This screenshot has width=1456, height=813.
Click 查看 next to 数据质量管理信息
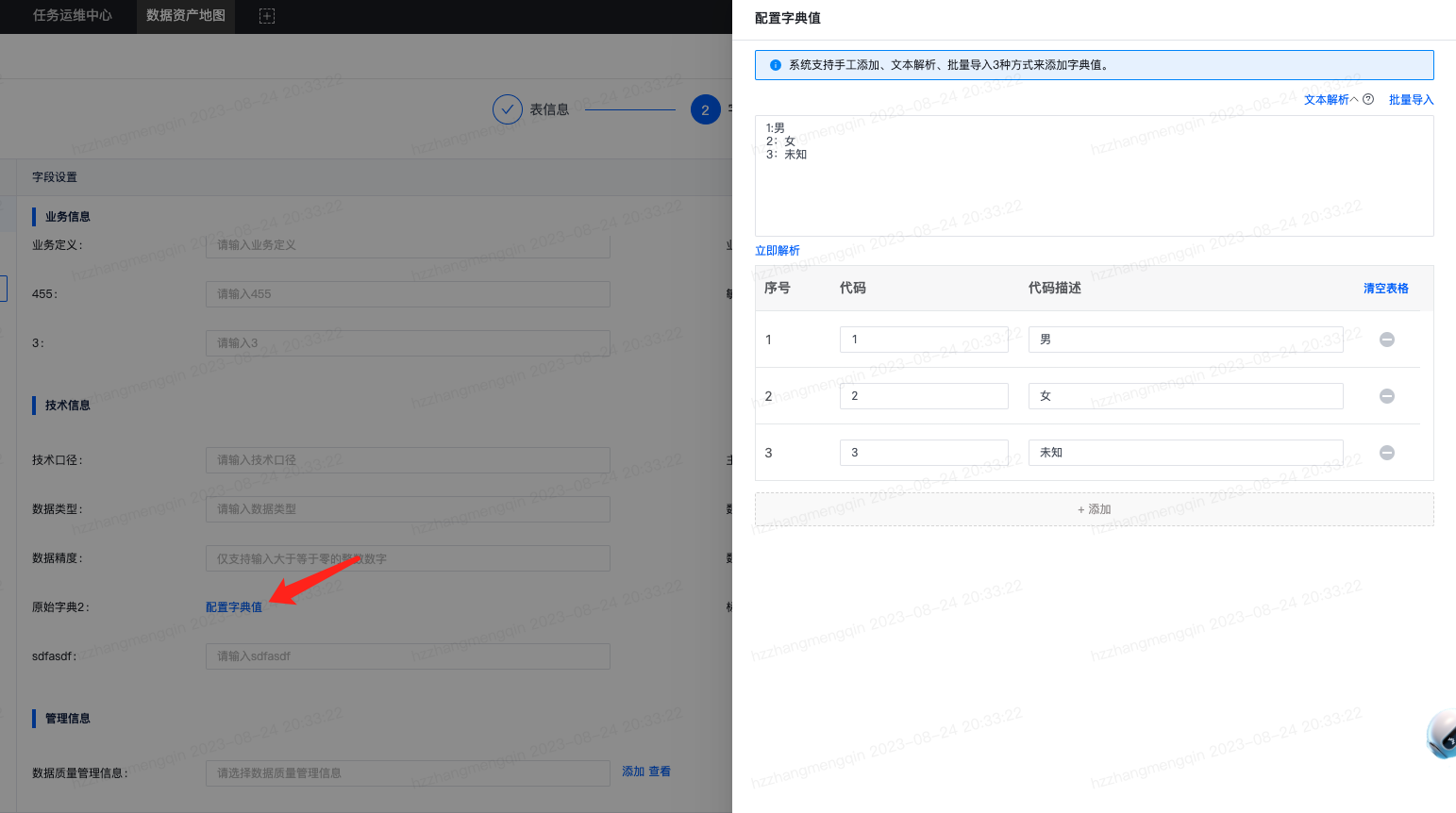click(x=660, y=772)
